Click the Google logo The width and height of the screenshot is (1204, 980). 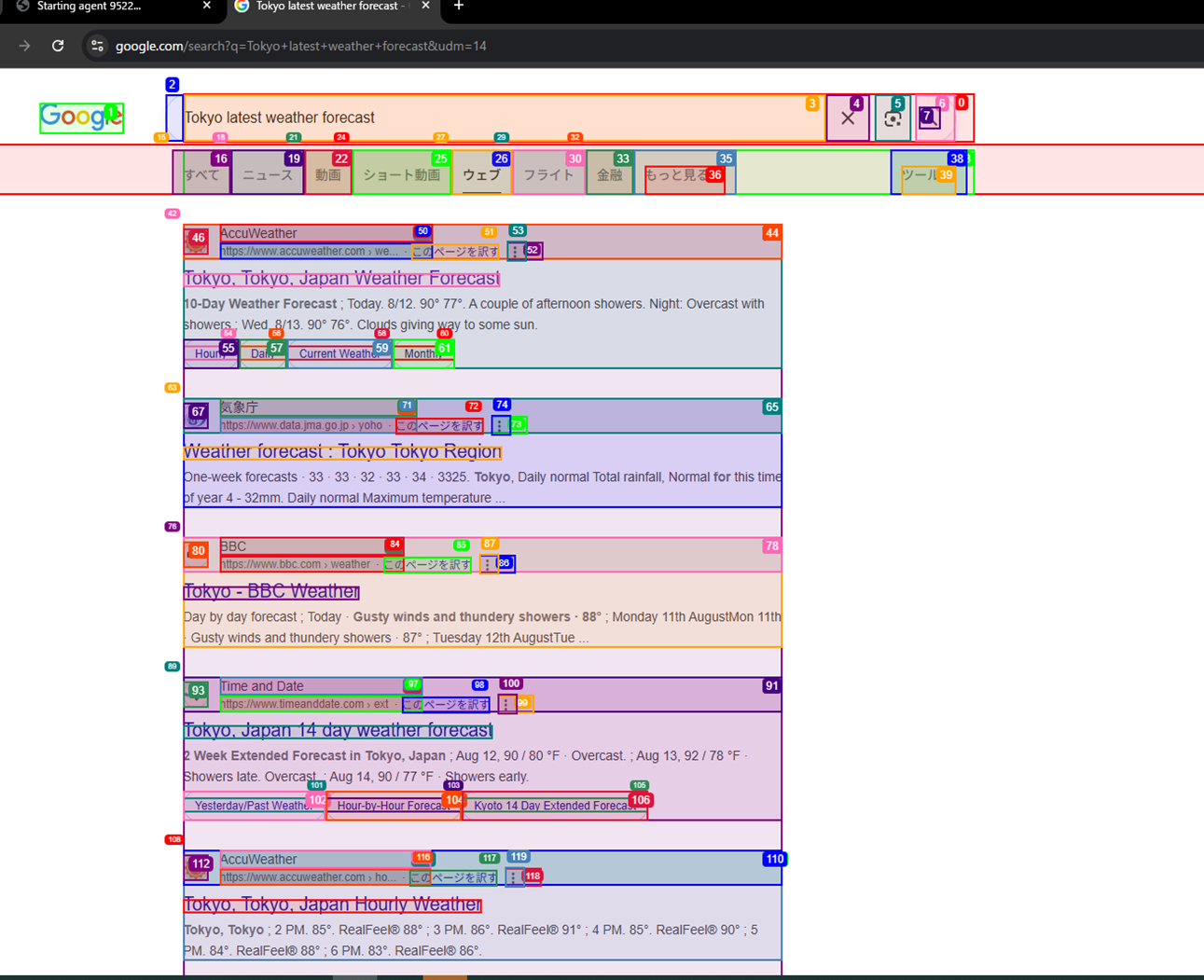coord(81,117)
